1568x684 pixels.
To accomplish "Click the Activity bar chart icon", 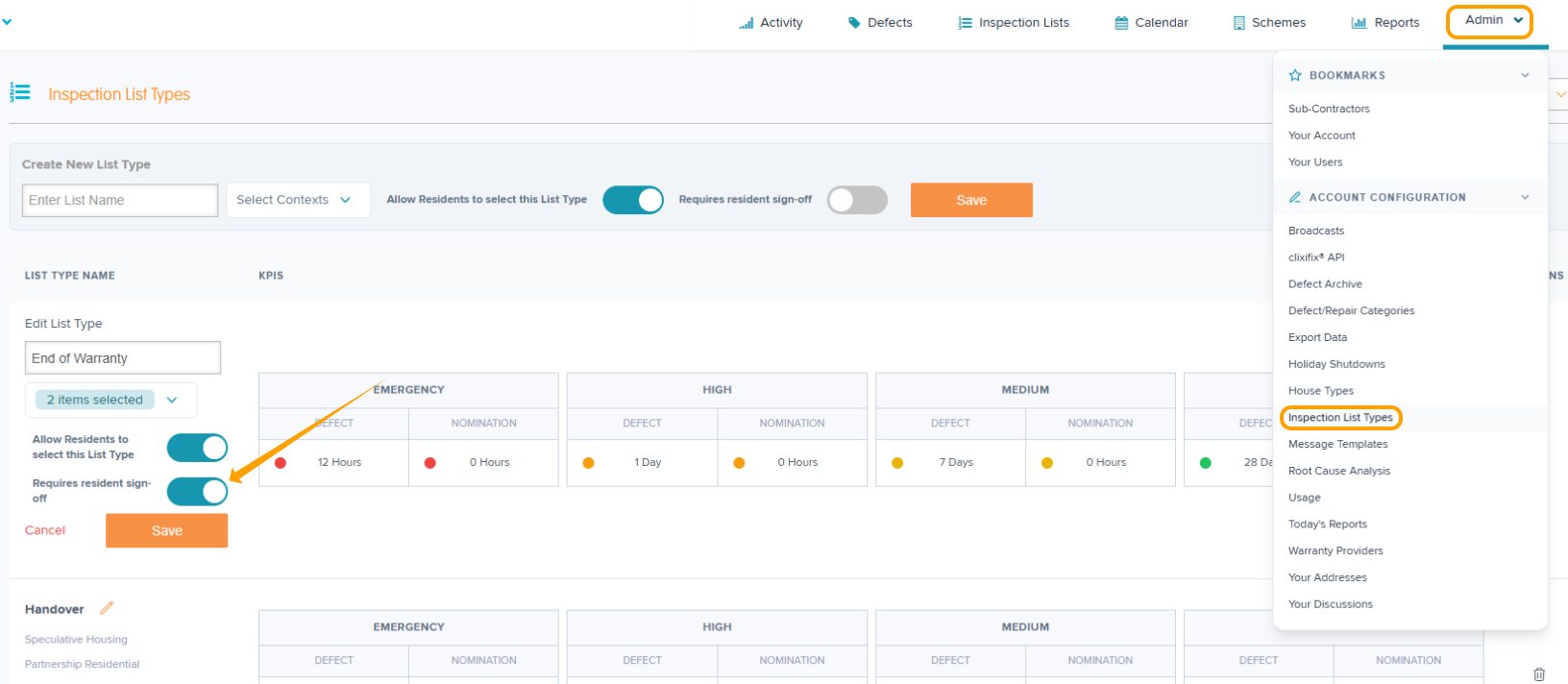I will (746, 23).
